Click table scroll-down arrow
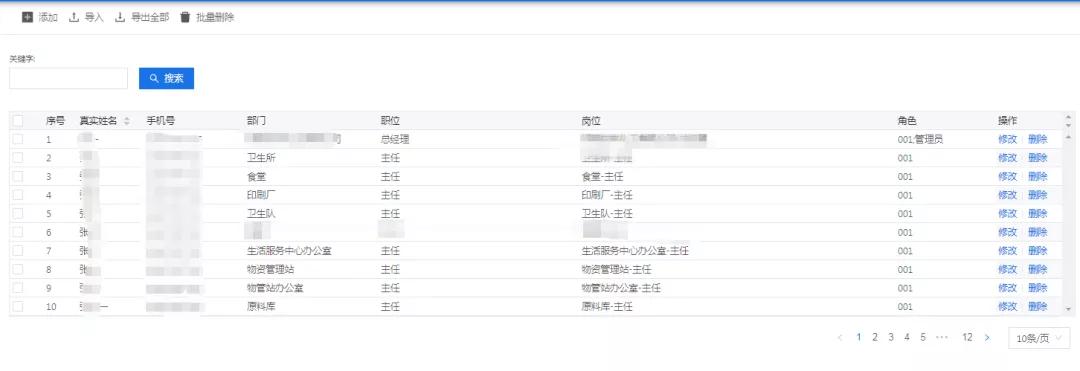The width and height of the screenshot is (1080, 371). [x=1068, y=308]
